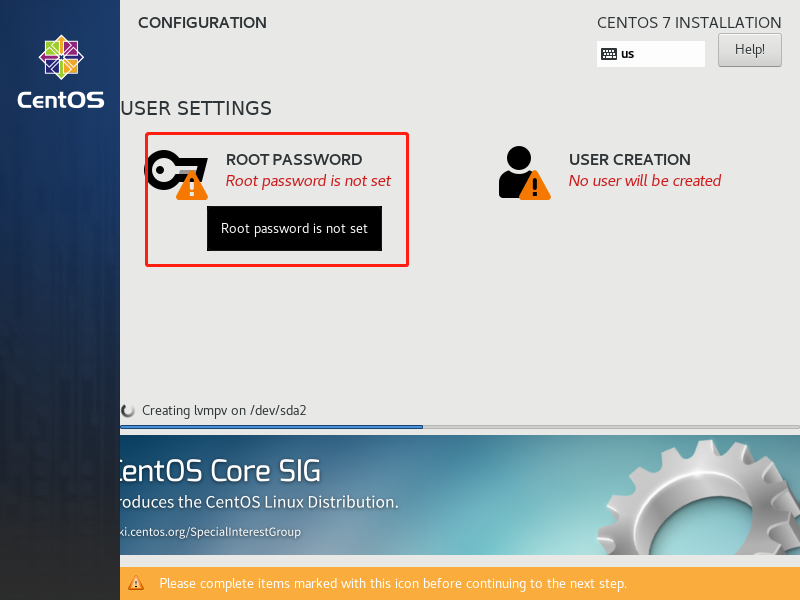800x600 pixels.
Task: Click the USER SETTINGS section heading
Action: click(196, 109)
